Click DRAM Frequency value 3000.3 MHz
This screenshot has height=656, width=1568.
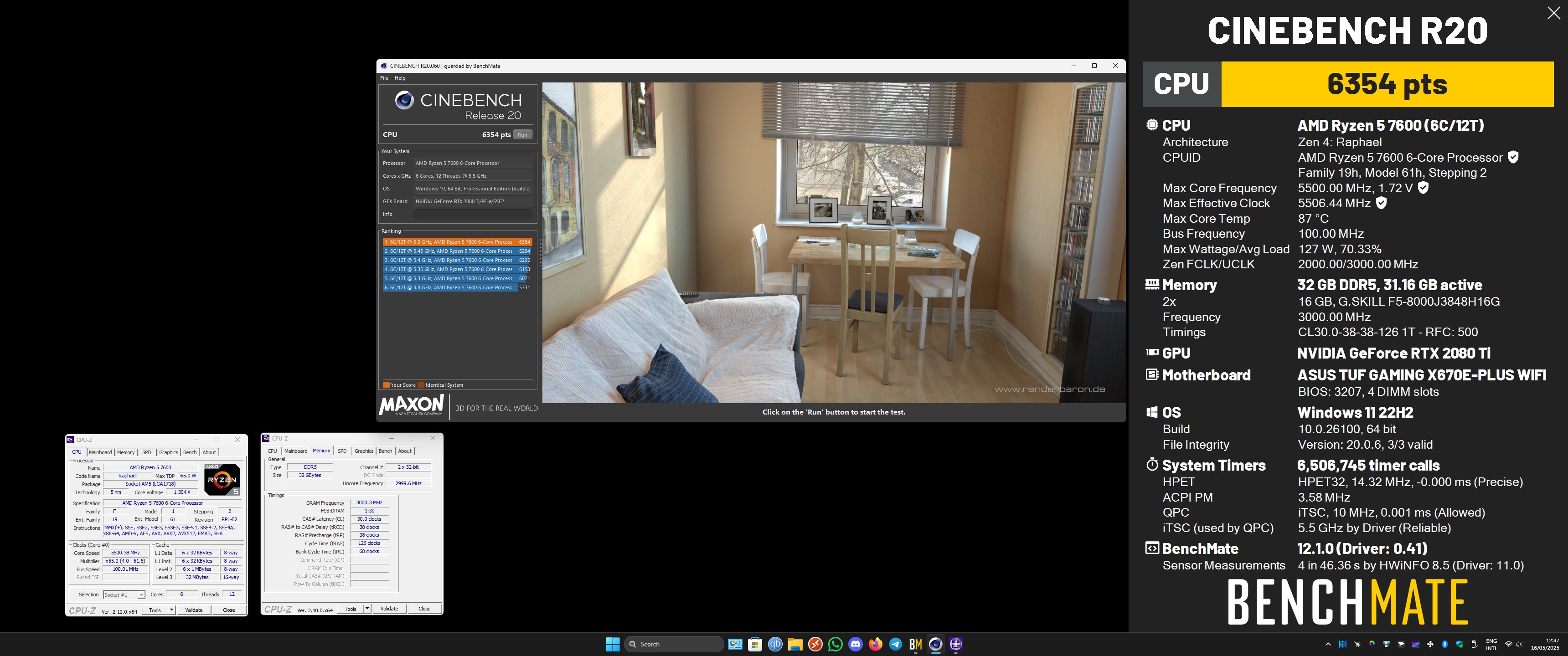click(369, 502)
